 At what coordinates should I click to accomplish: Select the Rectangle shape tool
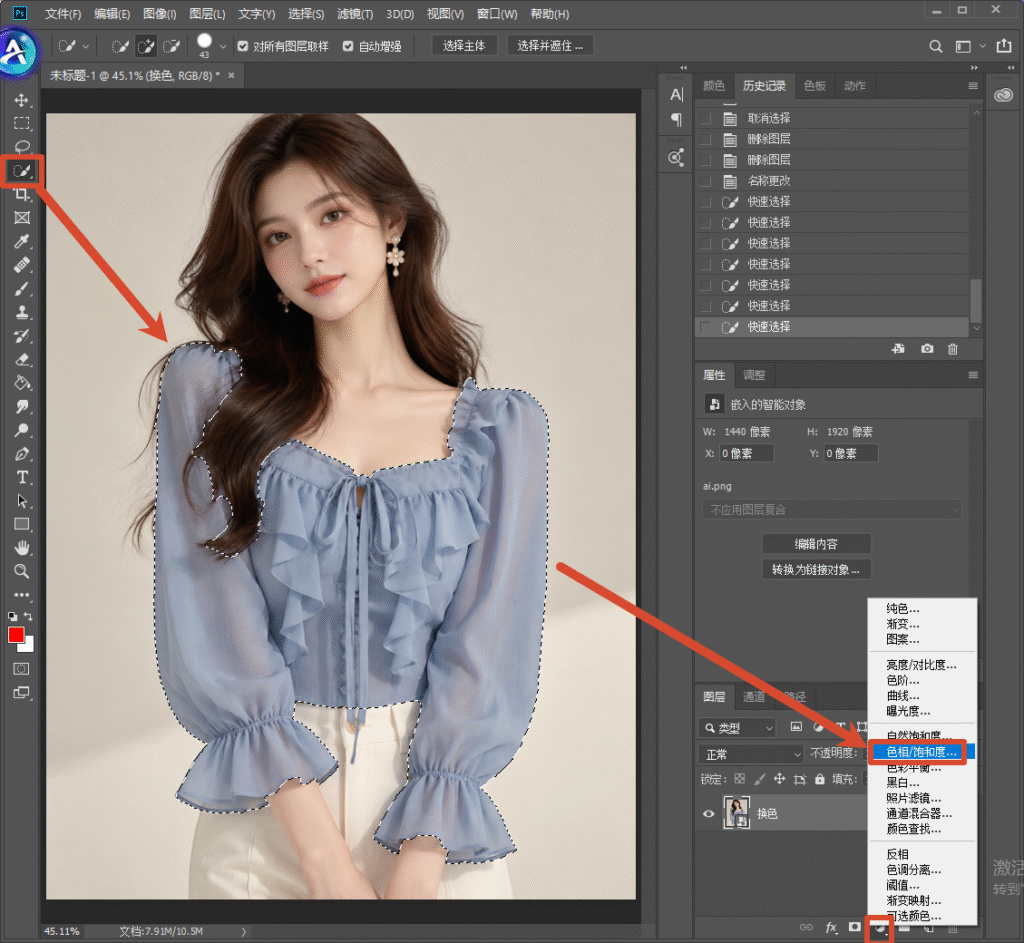coord(22,524)
